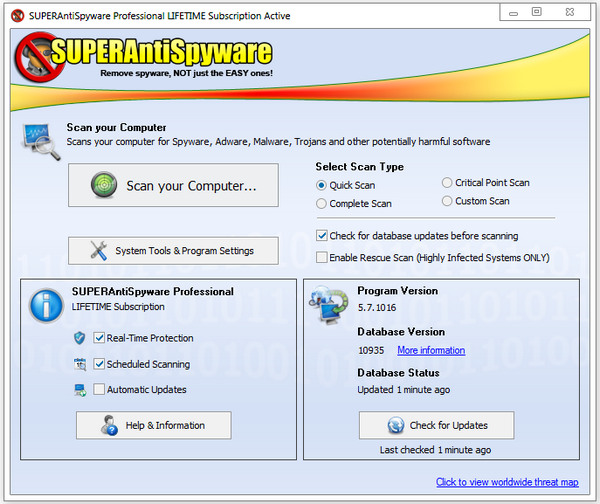This screenshot has width=600, height=504.
Task: Click the database version number 10935
Action: pyautogui.click(x=371, y=350)
